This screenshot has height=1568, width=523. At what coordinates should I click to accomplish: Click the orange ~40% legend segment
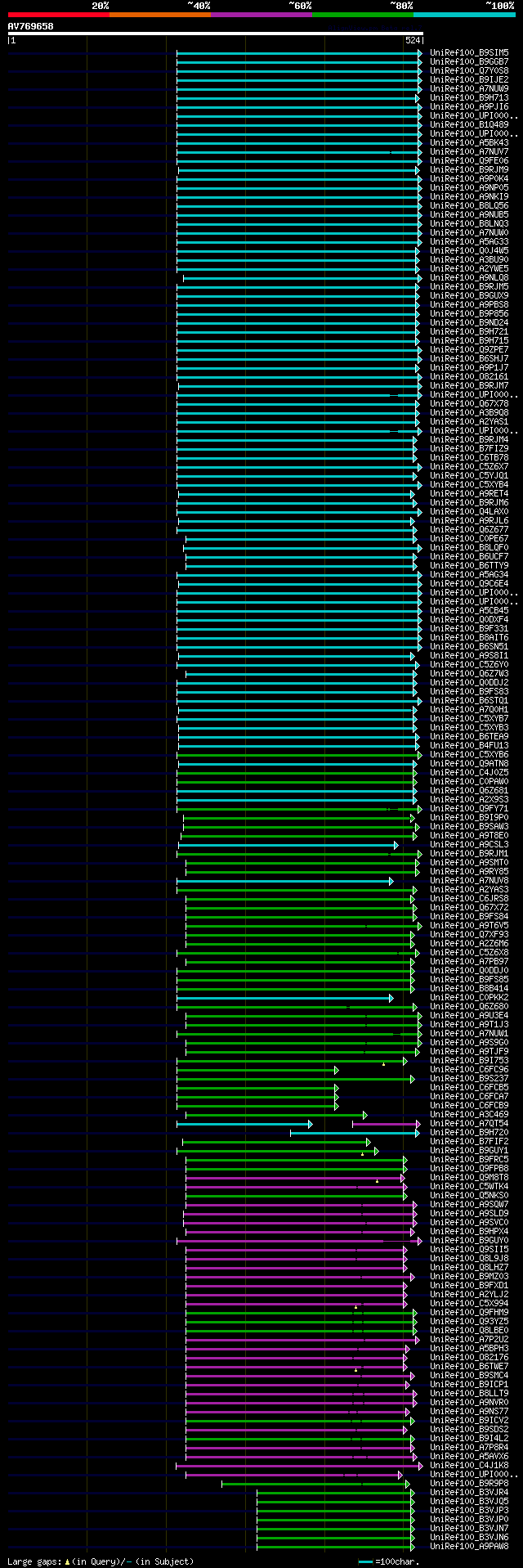tap(159, 15)
